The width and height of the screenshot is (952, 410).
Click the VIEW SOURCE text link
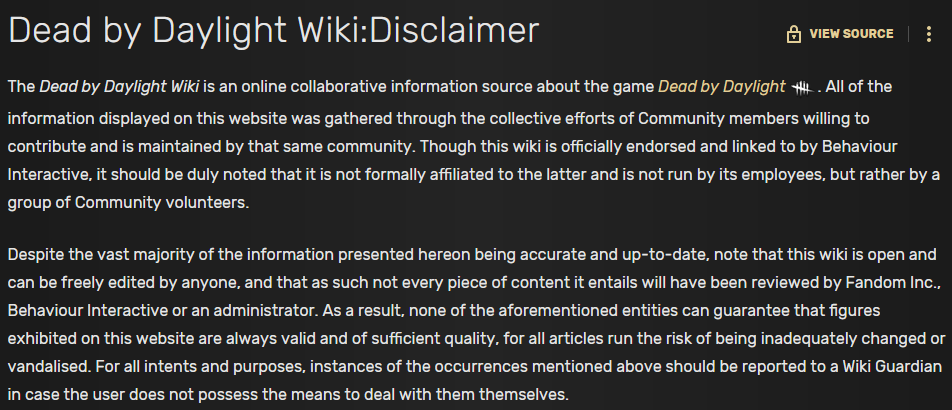[851, 34]
